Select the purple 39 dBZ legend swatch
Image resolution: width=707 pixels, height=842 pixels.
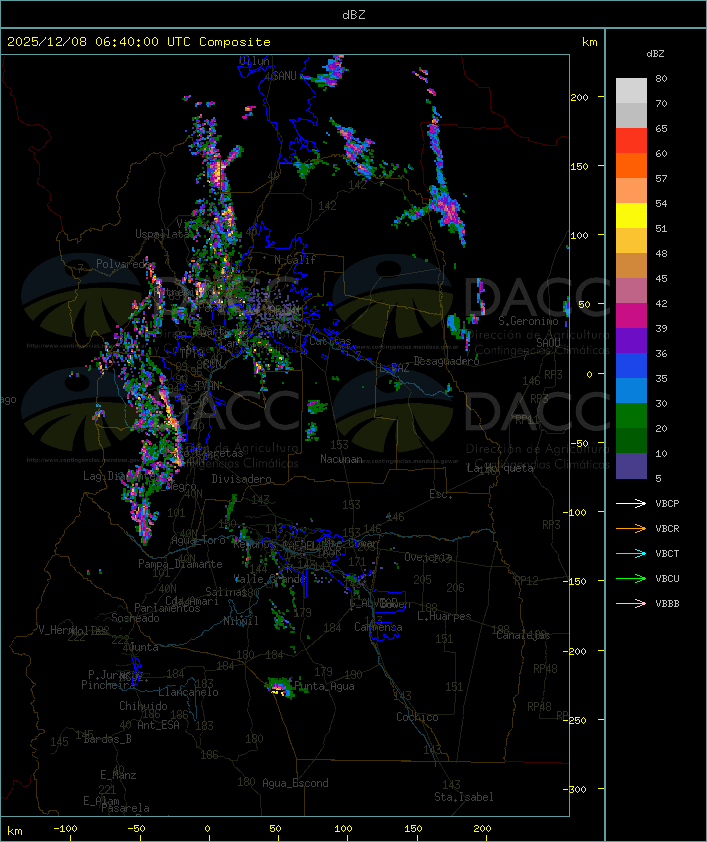(631, 340)
